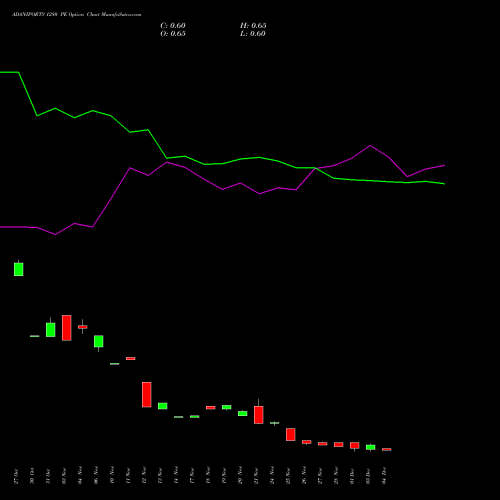Click the '12 Nov' date axis label
This screenshot has width=500, height=500.
coord(144,476)
